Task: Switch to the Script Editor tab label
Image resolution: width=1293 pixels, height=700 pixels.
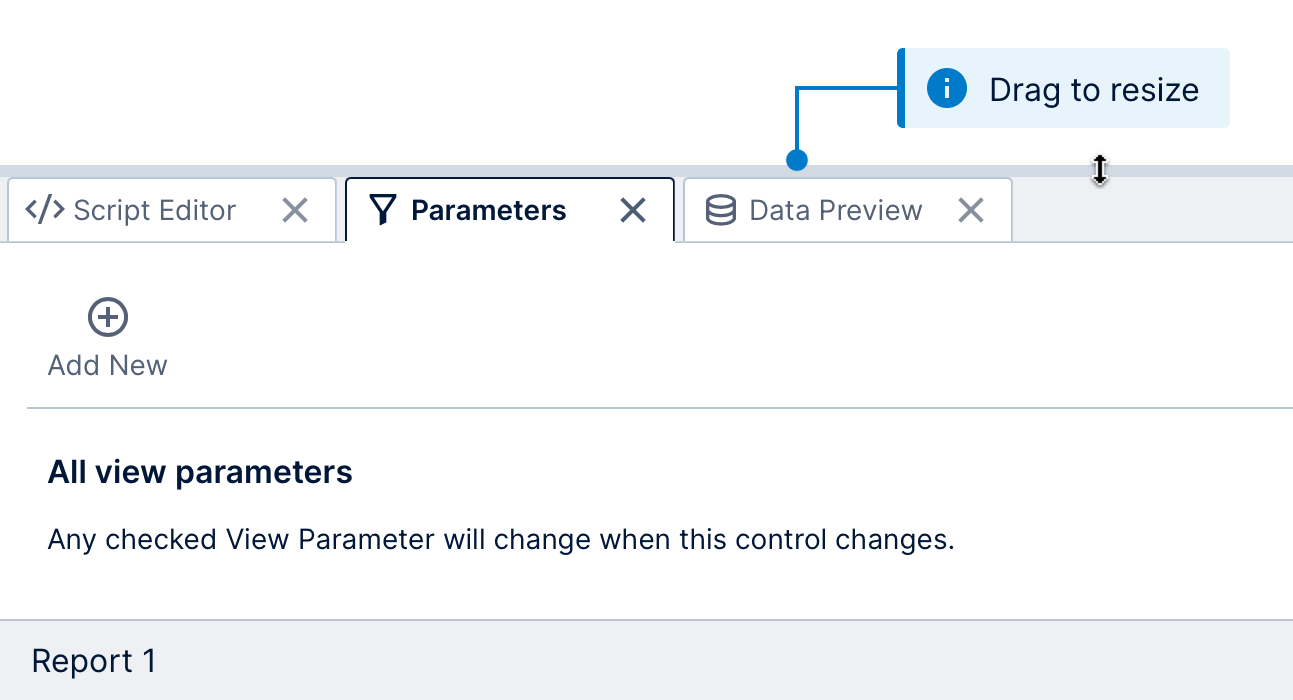Action: pos(155,210)
